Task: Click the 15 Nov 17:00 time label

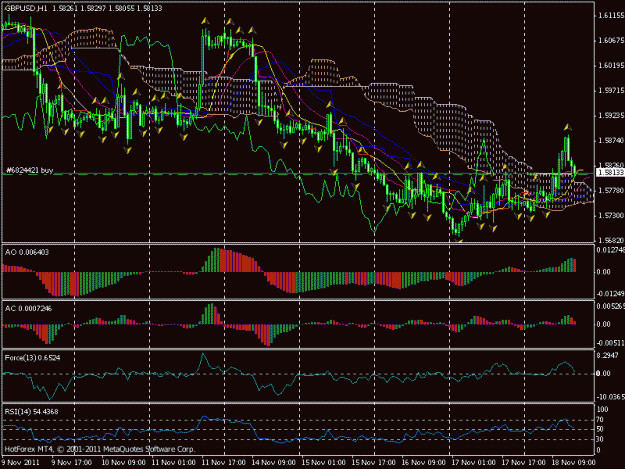Action: (x=373, y=462)
